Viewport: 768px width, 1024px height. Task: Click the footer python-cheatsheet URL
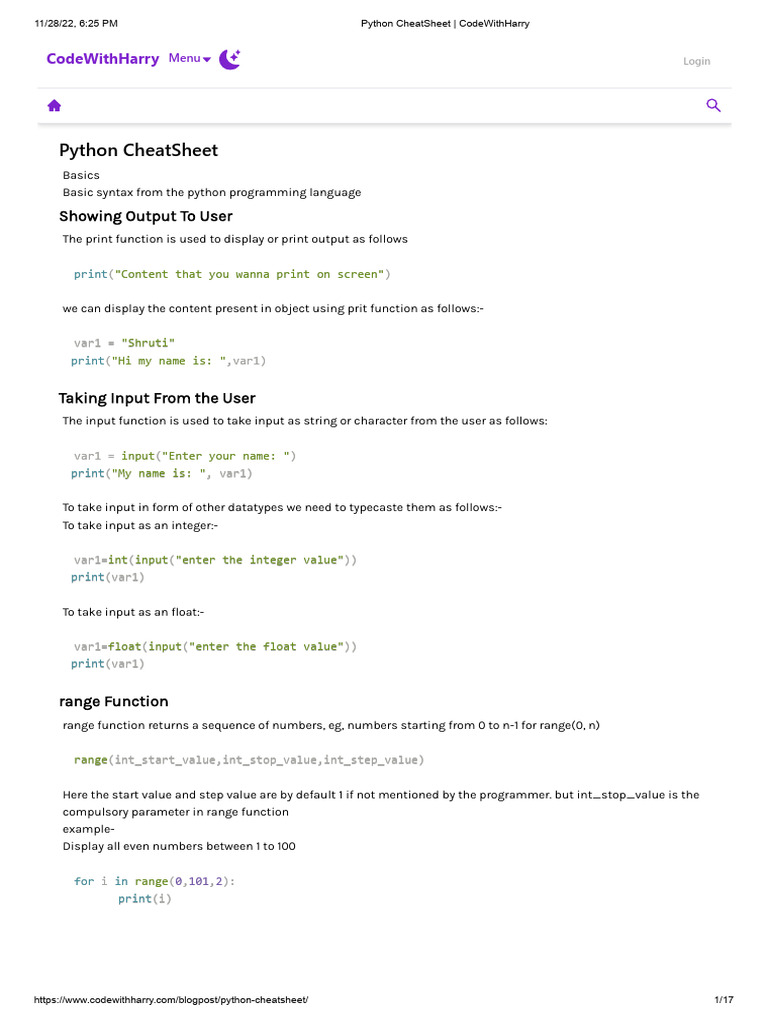pos(171,999)
